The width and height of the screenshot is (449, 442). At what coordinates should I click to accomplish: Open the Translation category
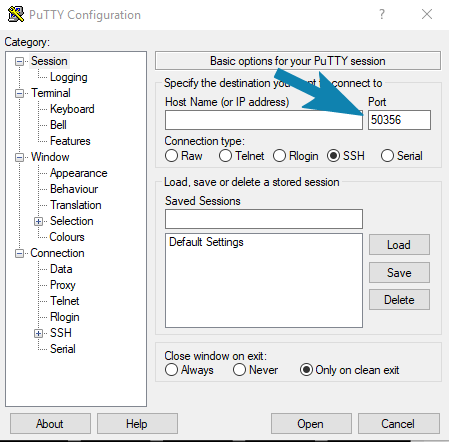pos(76,205)
